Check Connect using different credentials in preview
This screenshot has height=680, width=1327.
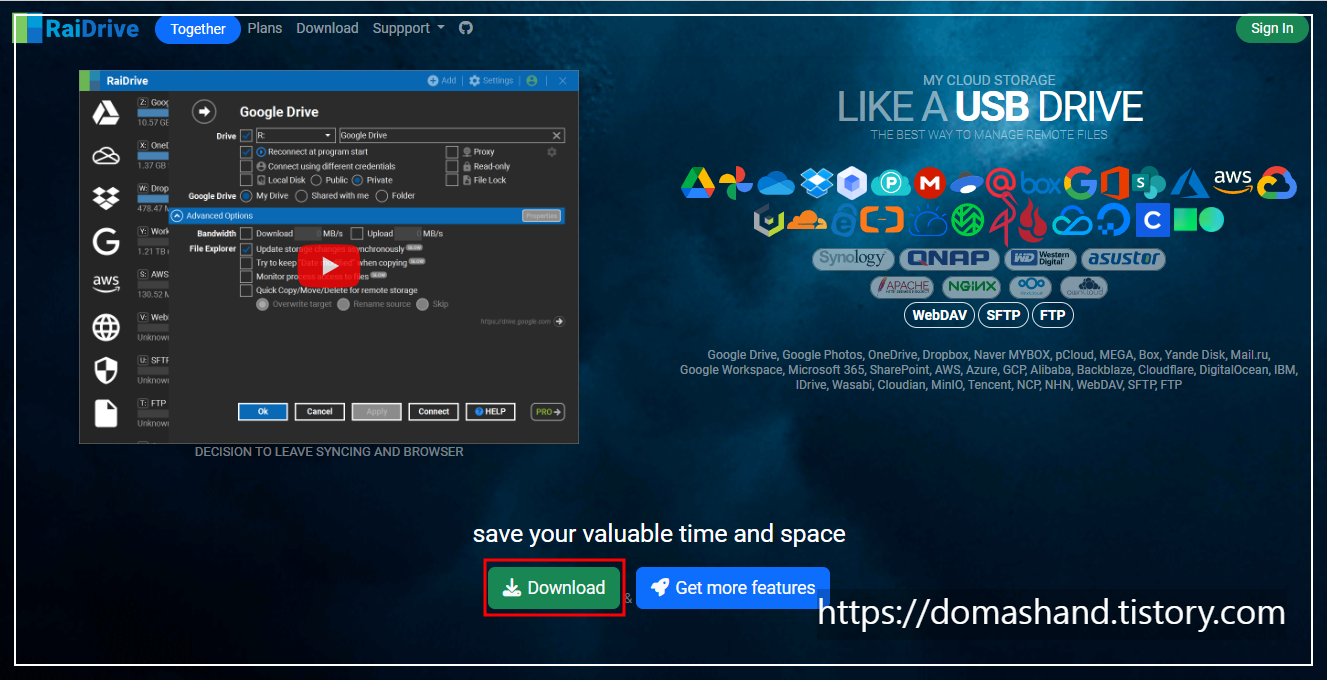(246, 166)
